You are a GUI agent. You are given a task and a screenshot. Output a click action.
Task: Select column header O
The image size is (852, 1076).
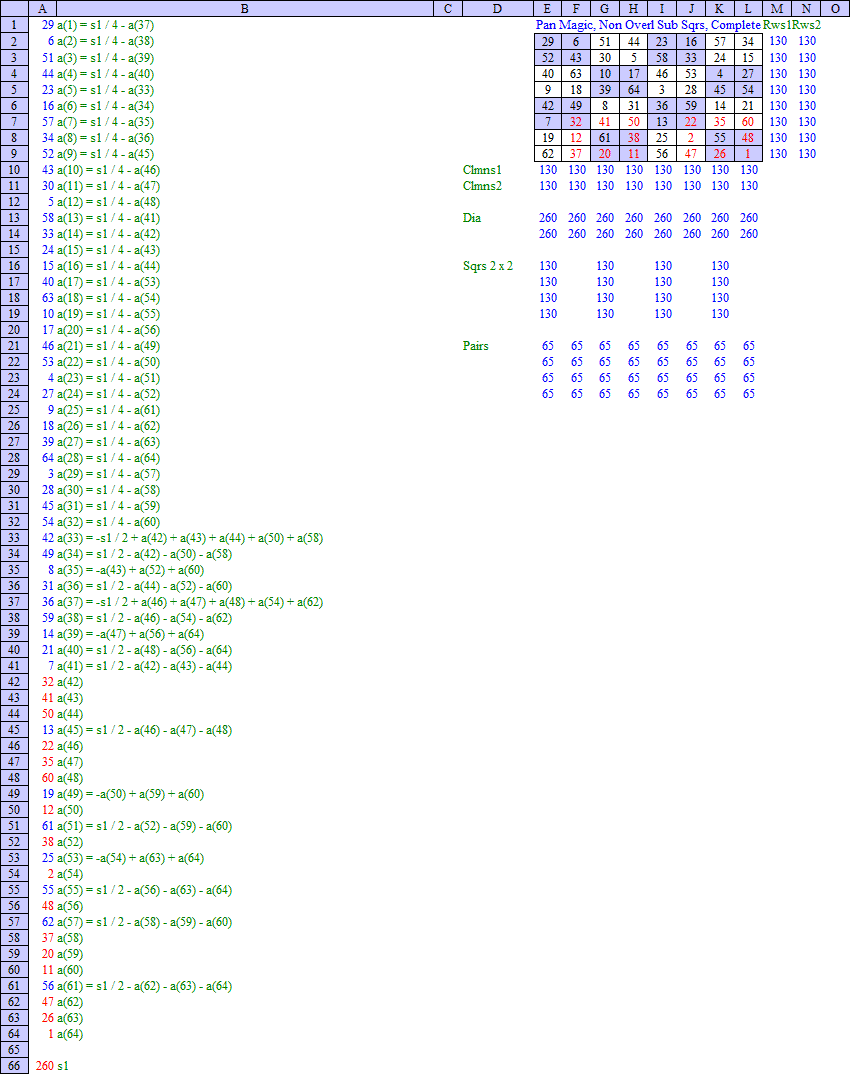tap(835, 8)
